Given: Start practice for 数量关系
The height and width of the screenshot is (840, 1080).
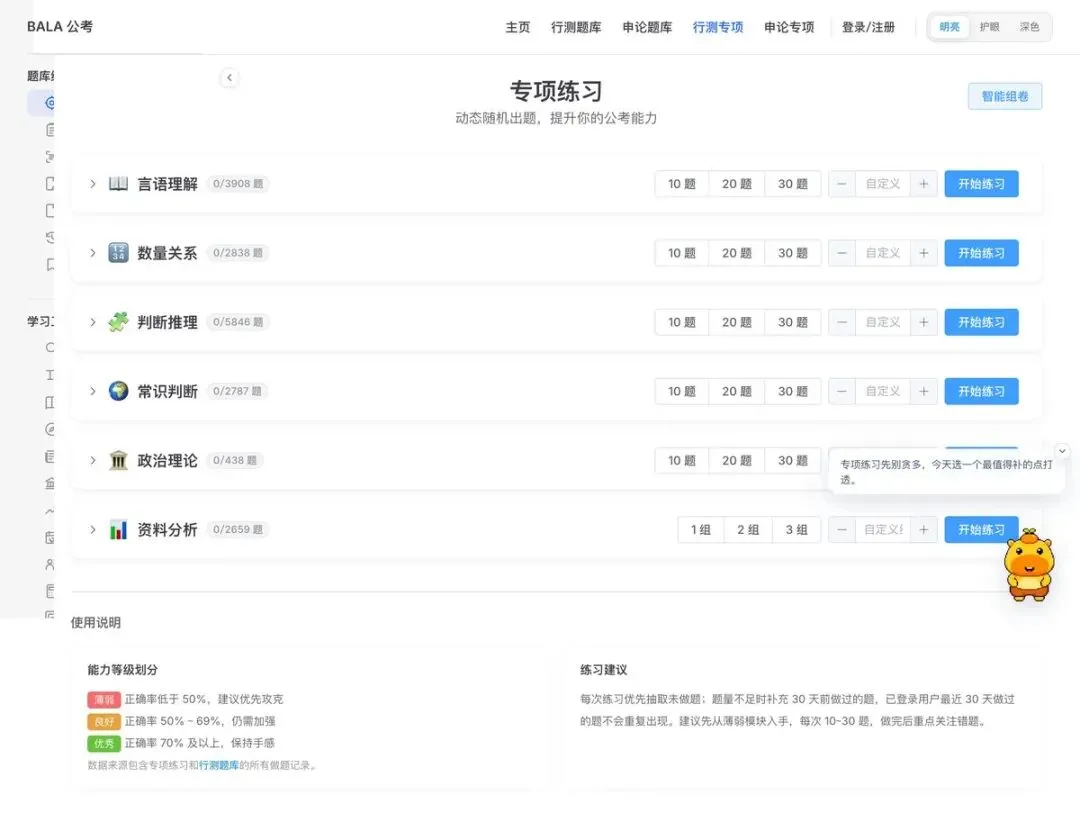Looking at the screenshot, I should coord(981,253).
